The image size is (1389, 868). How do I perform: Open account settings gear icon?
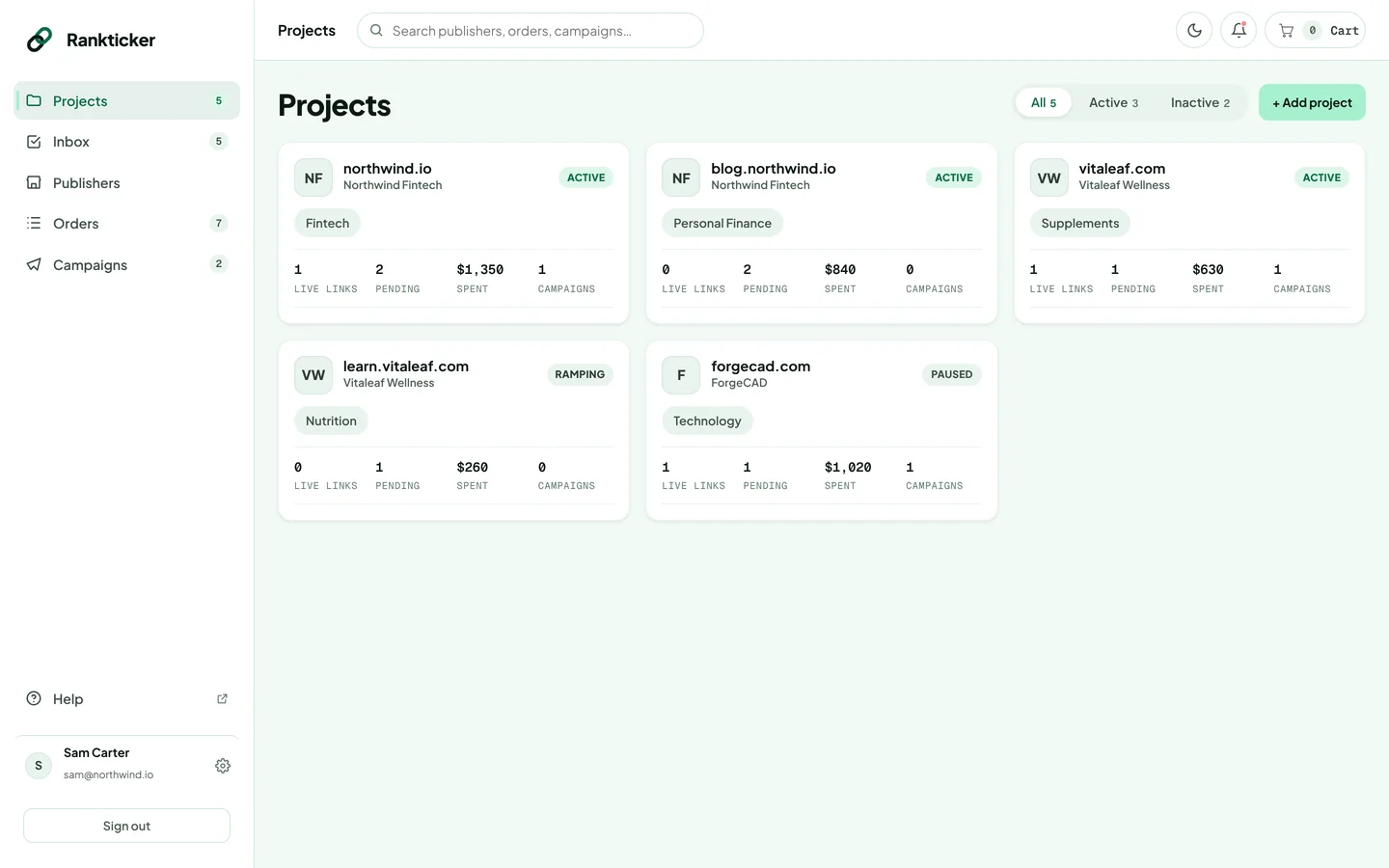click(223, 766)
